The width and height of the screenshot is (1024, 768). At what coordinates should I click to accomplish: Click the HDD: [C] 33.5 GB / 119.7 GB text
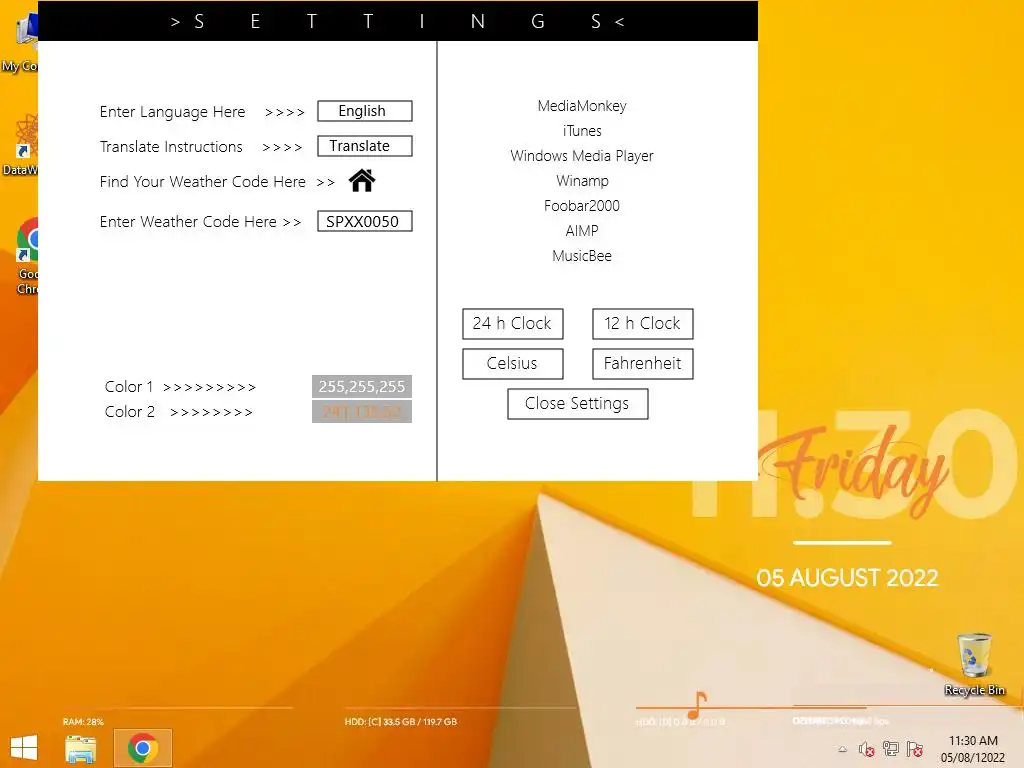(x=401, y=722)
